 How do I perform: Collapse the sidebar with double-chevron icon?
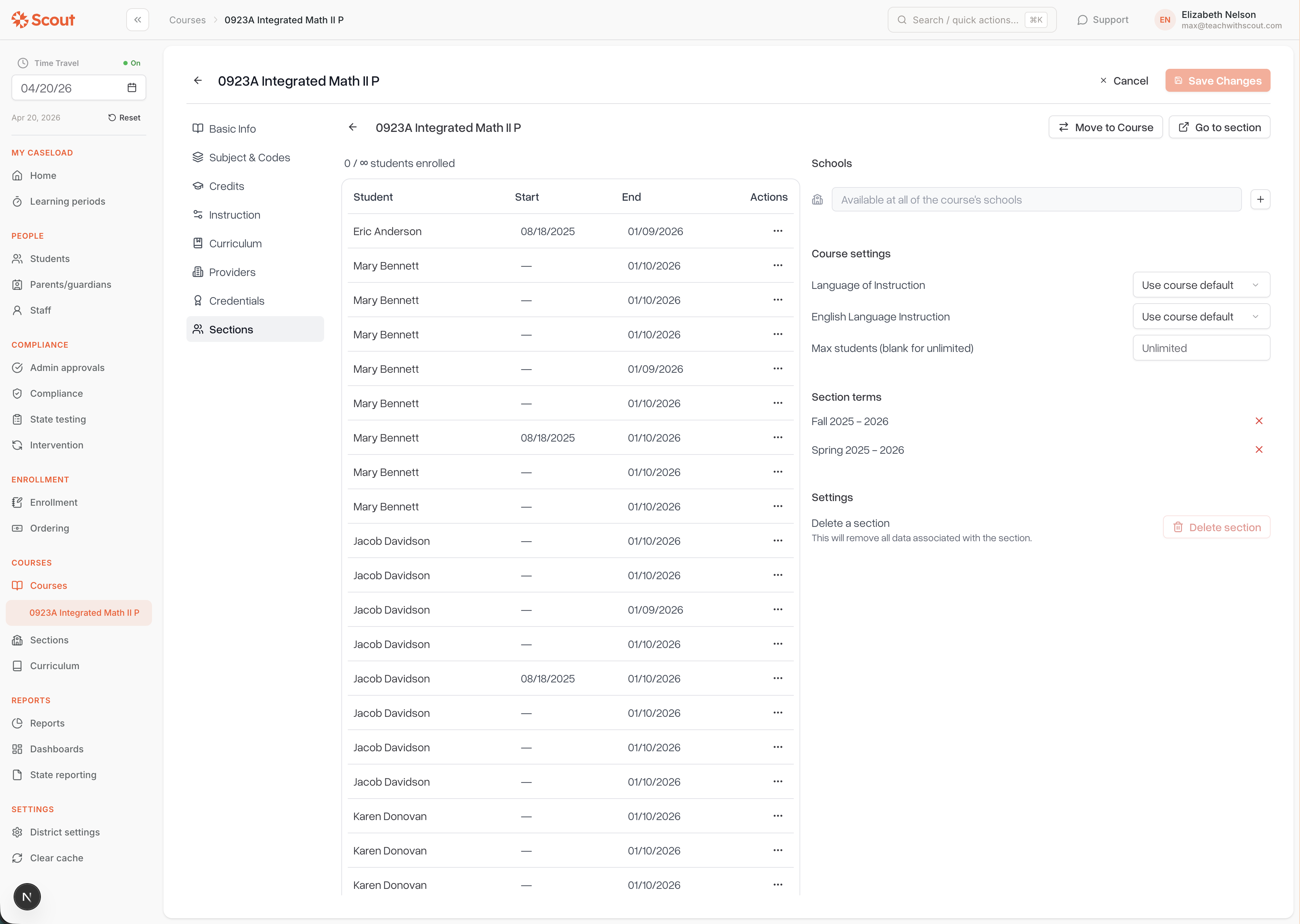[137, 20]
